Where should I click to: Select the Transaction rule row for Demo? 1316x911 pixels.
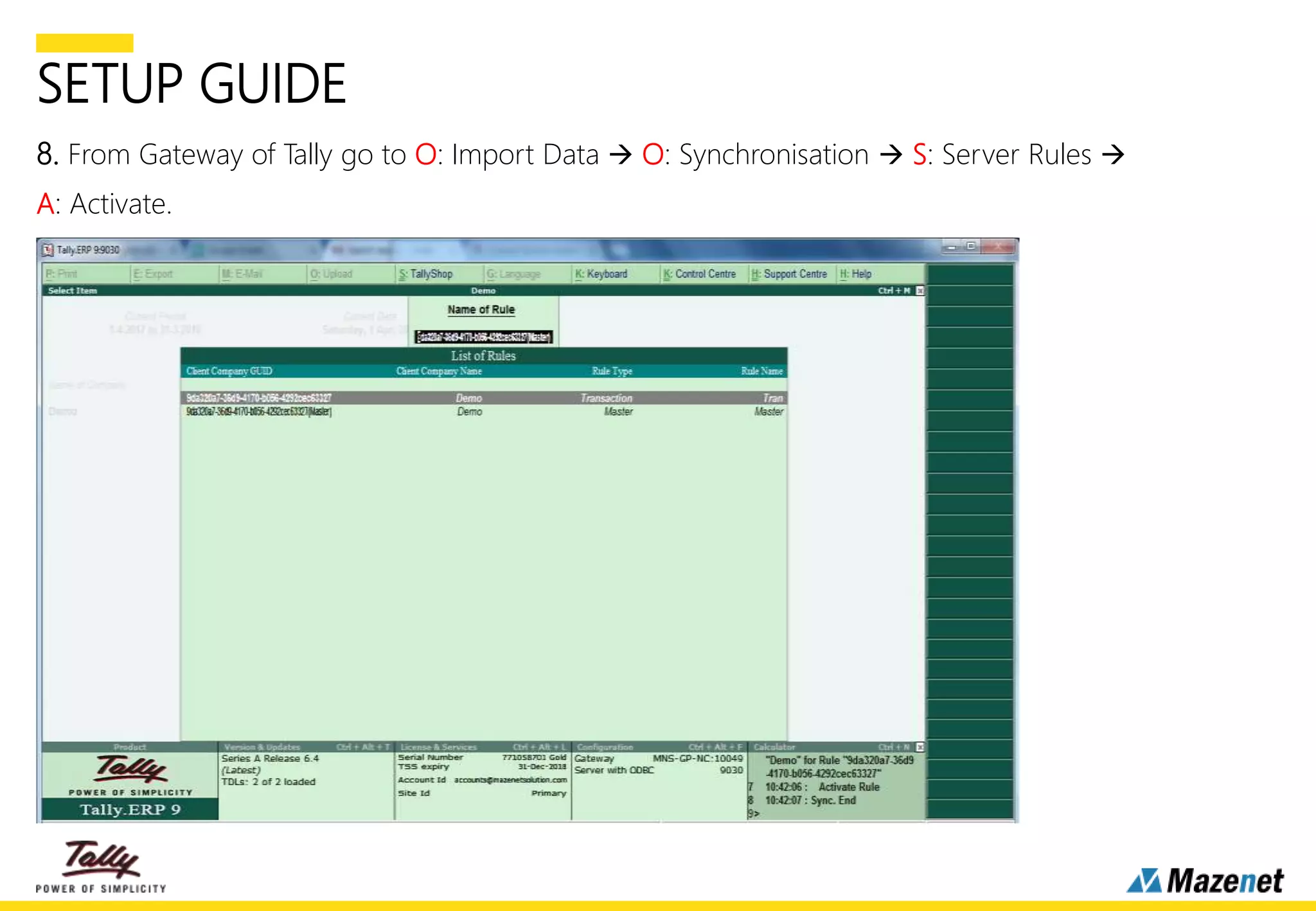coord(484,398)
